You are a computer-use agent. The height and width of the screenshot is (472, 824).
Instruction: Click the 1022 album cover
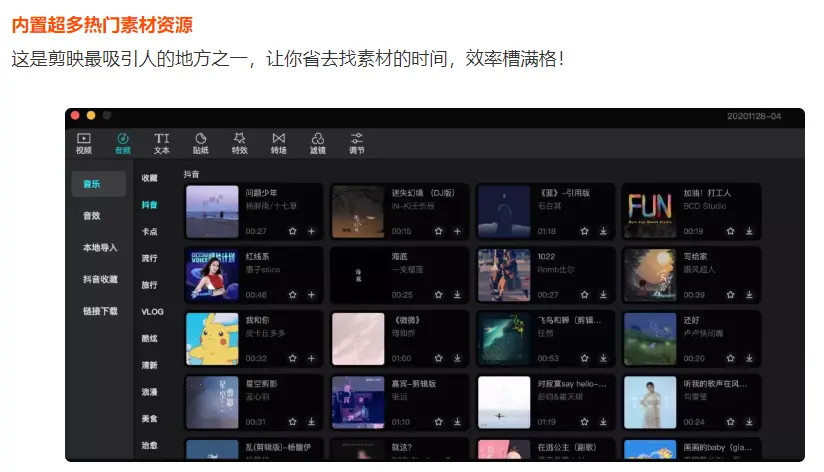504,275
